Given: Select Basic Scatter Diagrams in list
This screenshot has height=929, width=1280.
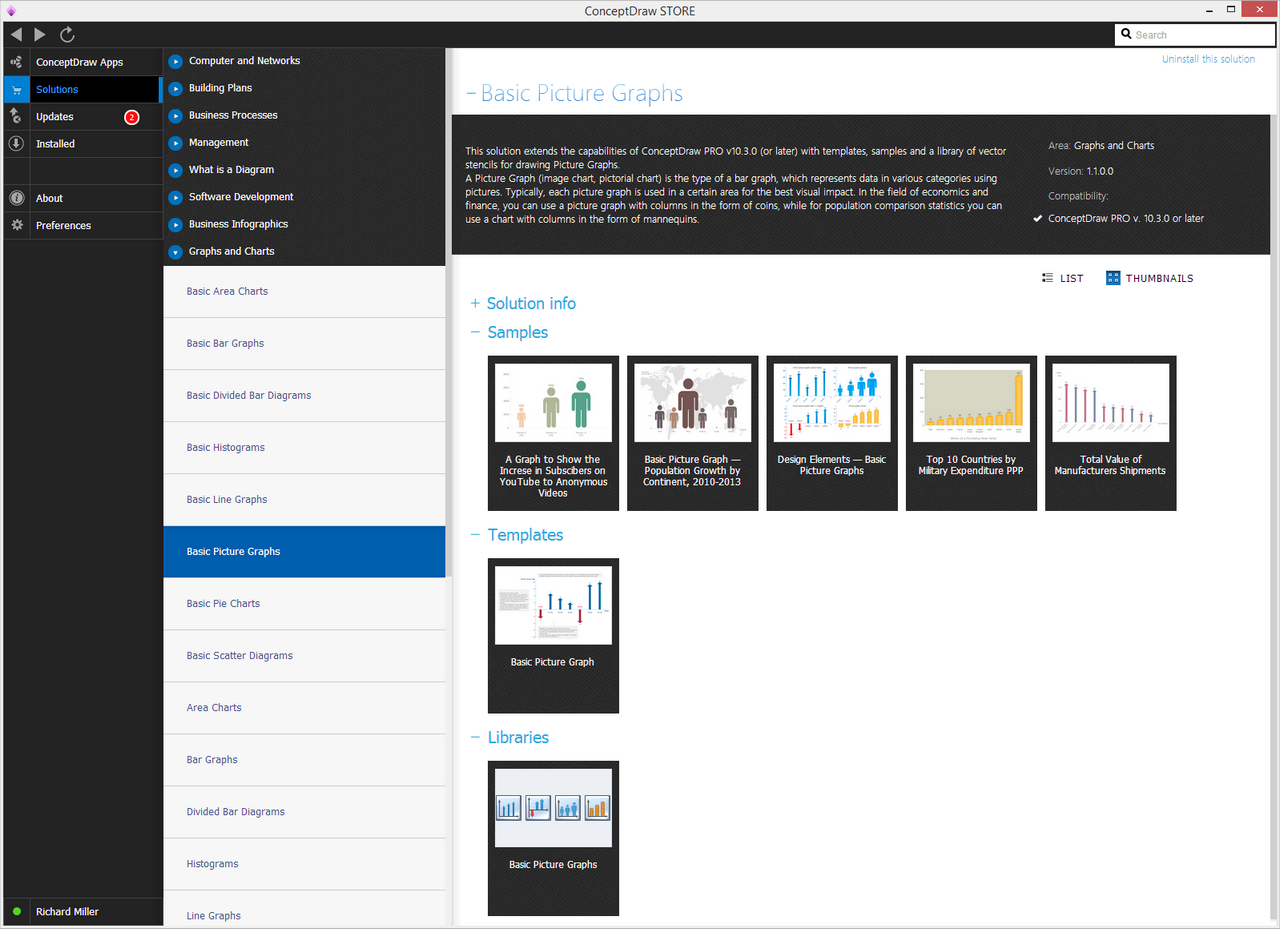Looking at the screenshot, I should (x=304, y=656).
